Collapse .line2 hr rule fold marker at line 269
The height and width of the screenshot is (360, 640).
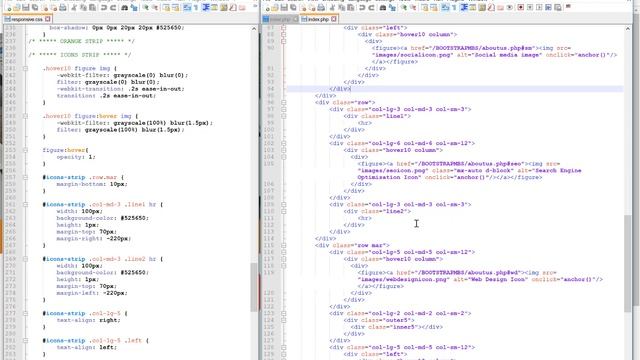[25, 259]
